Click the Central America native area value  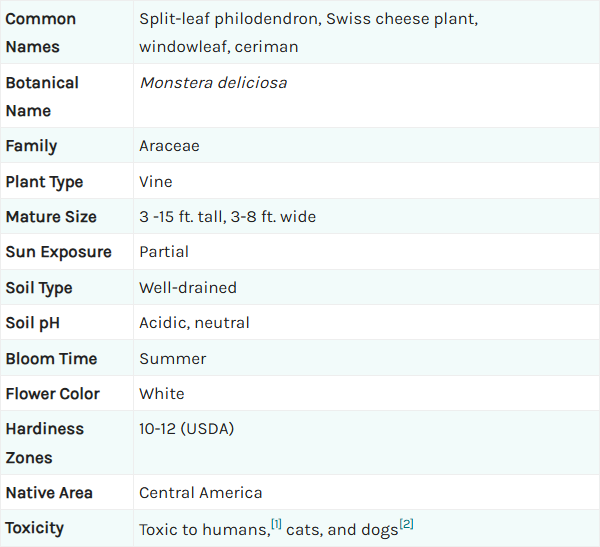(x=201, y=493)
